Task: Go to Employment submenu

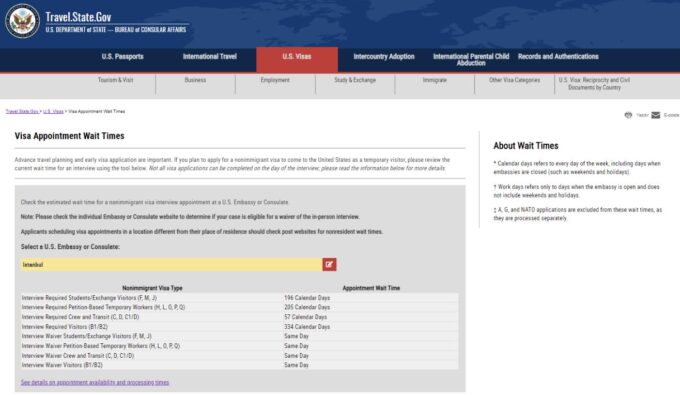Action: coord(275,80)
